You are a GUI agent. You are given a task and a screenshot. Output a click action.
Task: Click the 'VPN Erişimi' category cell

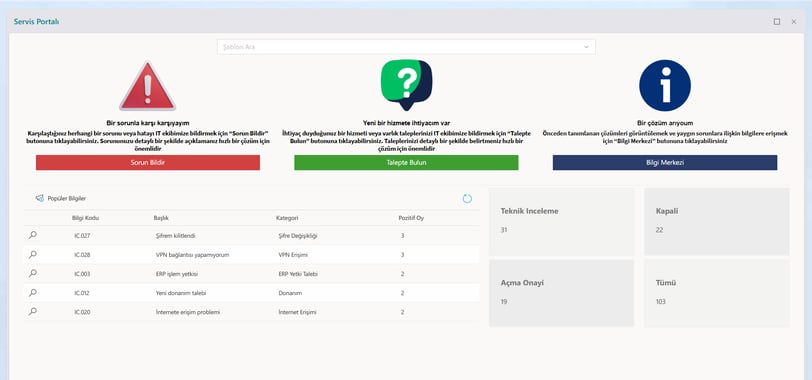point(292,255)
